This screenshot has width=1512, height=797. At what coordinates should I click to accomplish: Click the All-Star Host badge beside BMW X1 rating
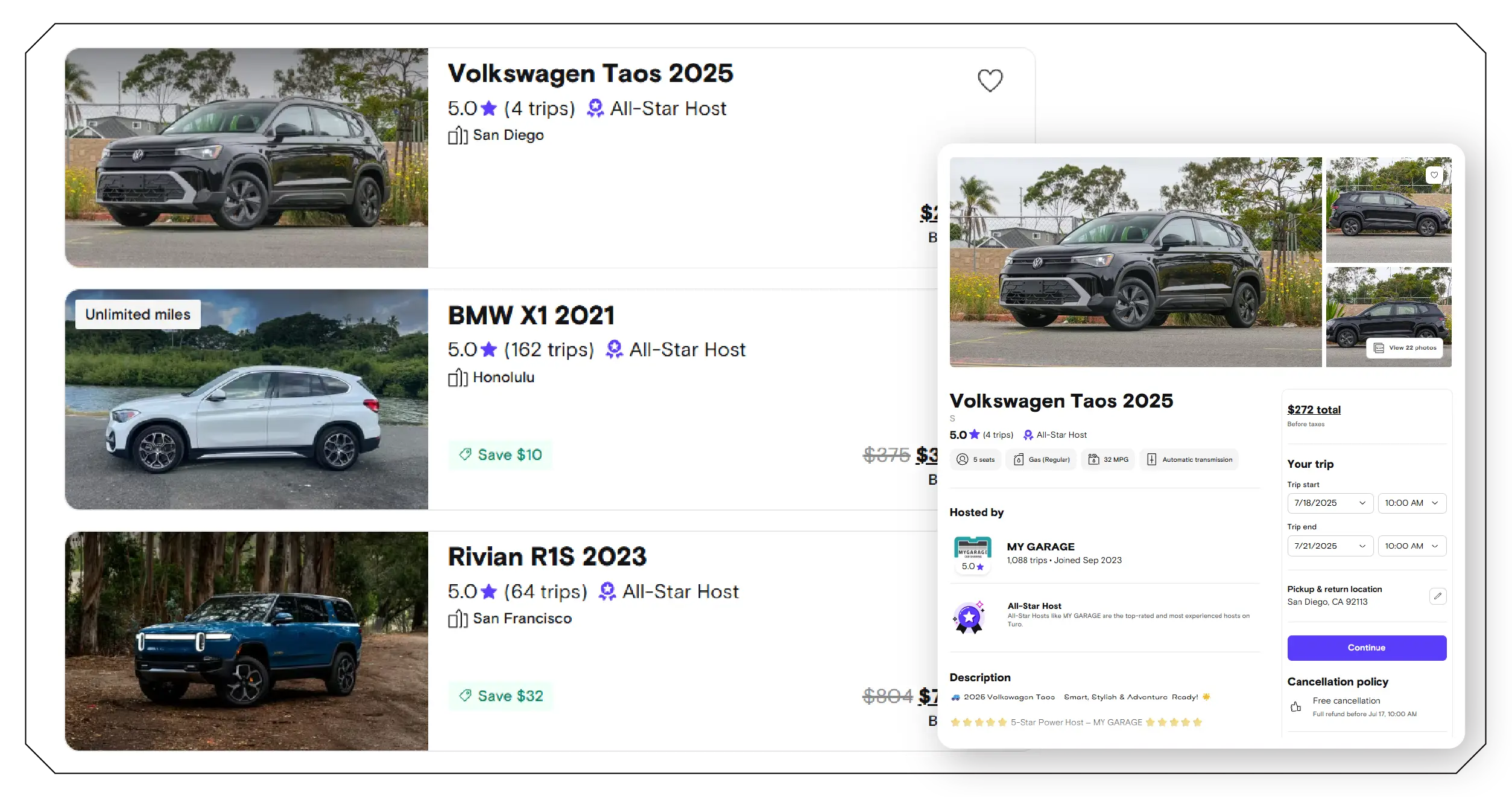(x=613, y=348)
